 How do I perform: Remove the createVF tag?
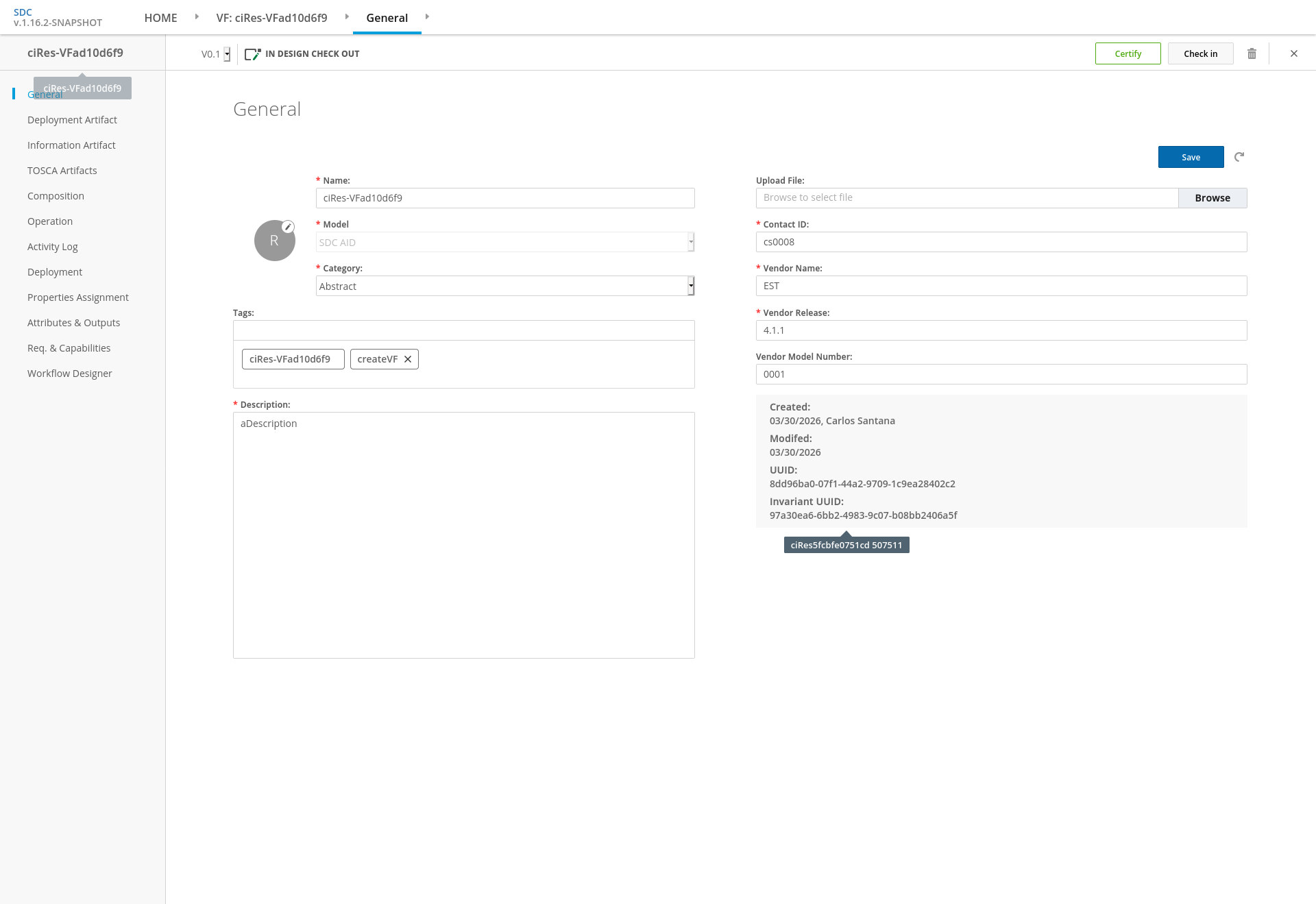pyautogui.click(x=408, y=359)
